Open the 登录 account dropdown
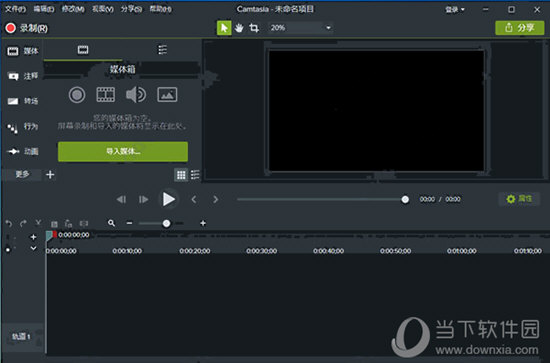Image resolution: width=550 pixels, height=363 pixels. click(x=455, y=9)
